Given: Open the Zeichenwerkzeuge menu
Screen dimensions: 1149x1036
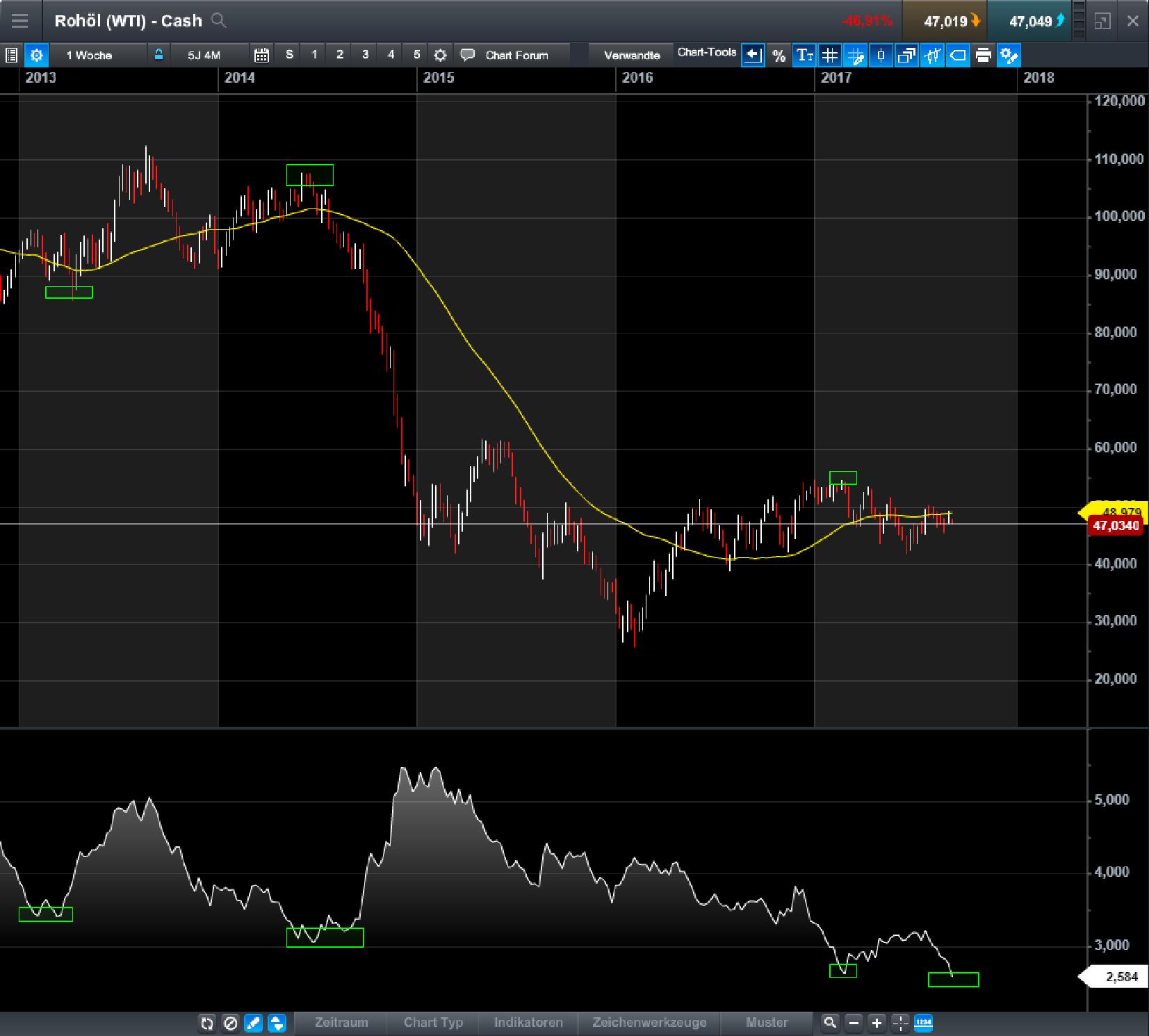Looking at the screenshot, I should point(649,1022).
